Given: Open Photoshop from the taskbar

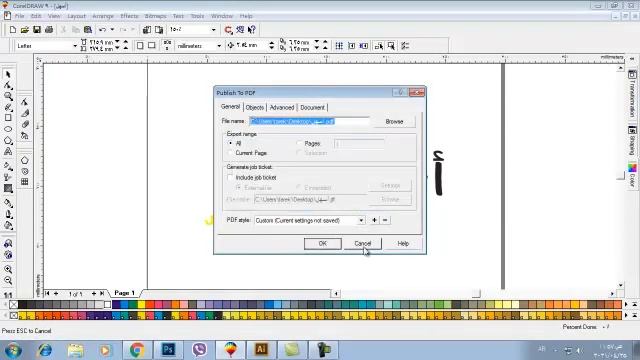Looking at the screenshot, I should pyautogui.click(x=168, y=350).
